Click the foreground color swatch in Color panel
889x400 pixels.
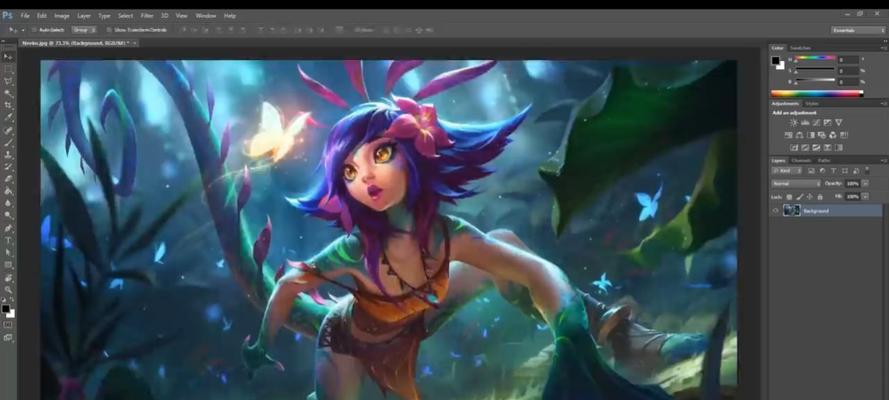(775, 60)
